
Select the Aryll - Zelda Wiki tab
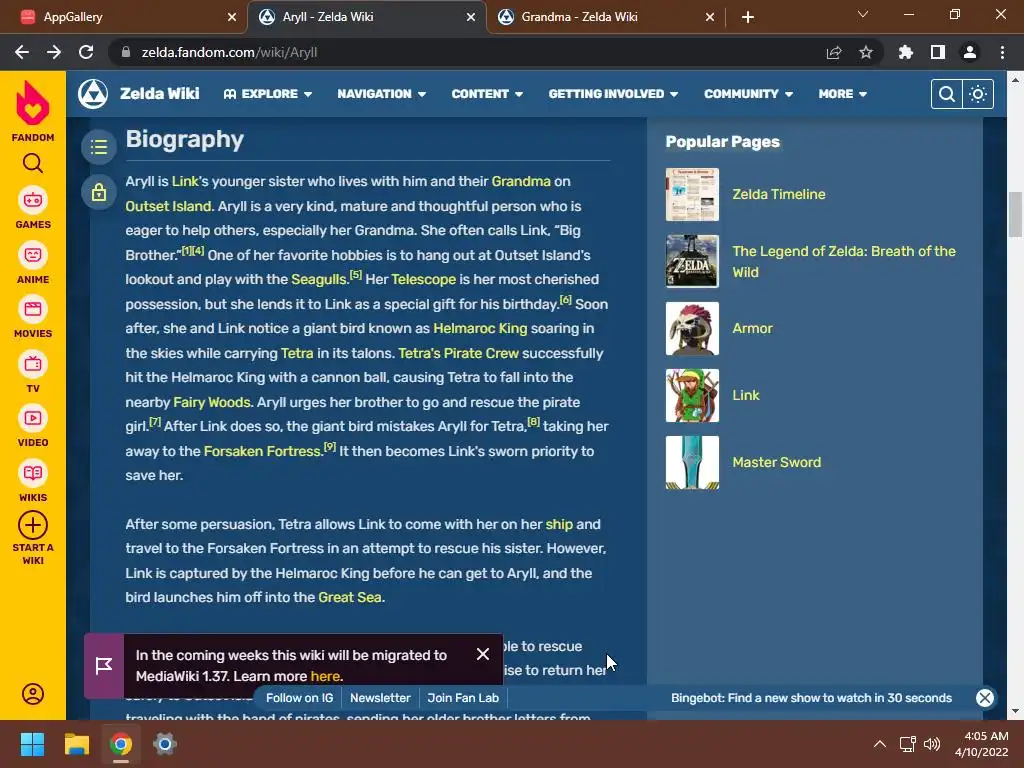coord(366,17)
